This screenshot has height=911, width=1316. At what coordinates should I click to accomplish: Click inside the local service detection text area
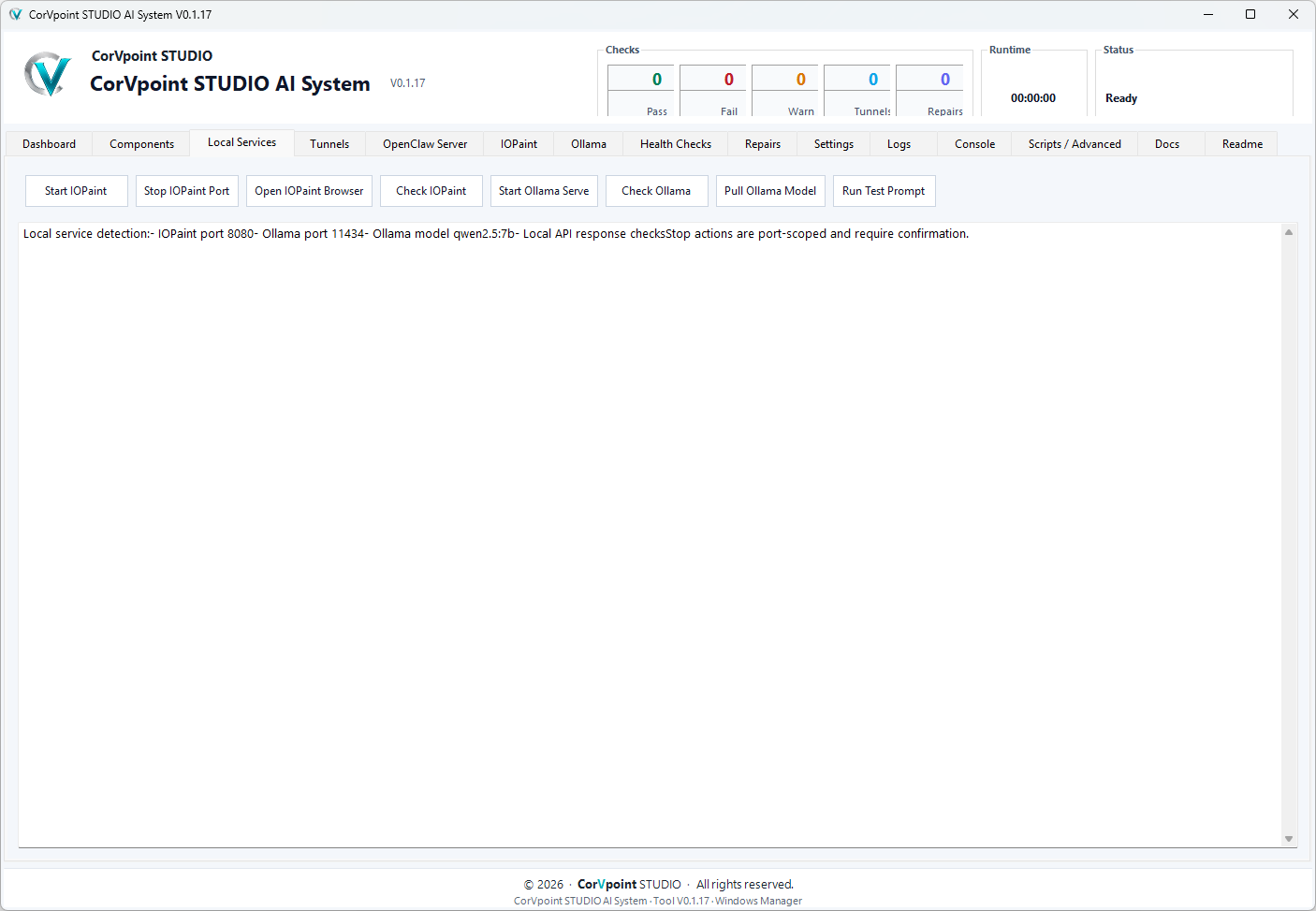(650, 535)
